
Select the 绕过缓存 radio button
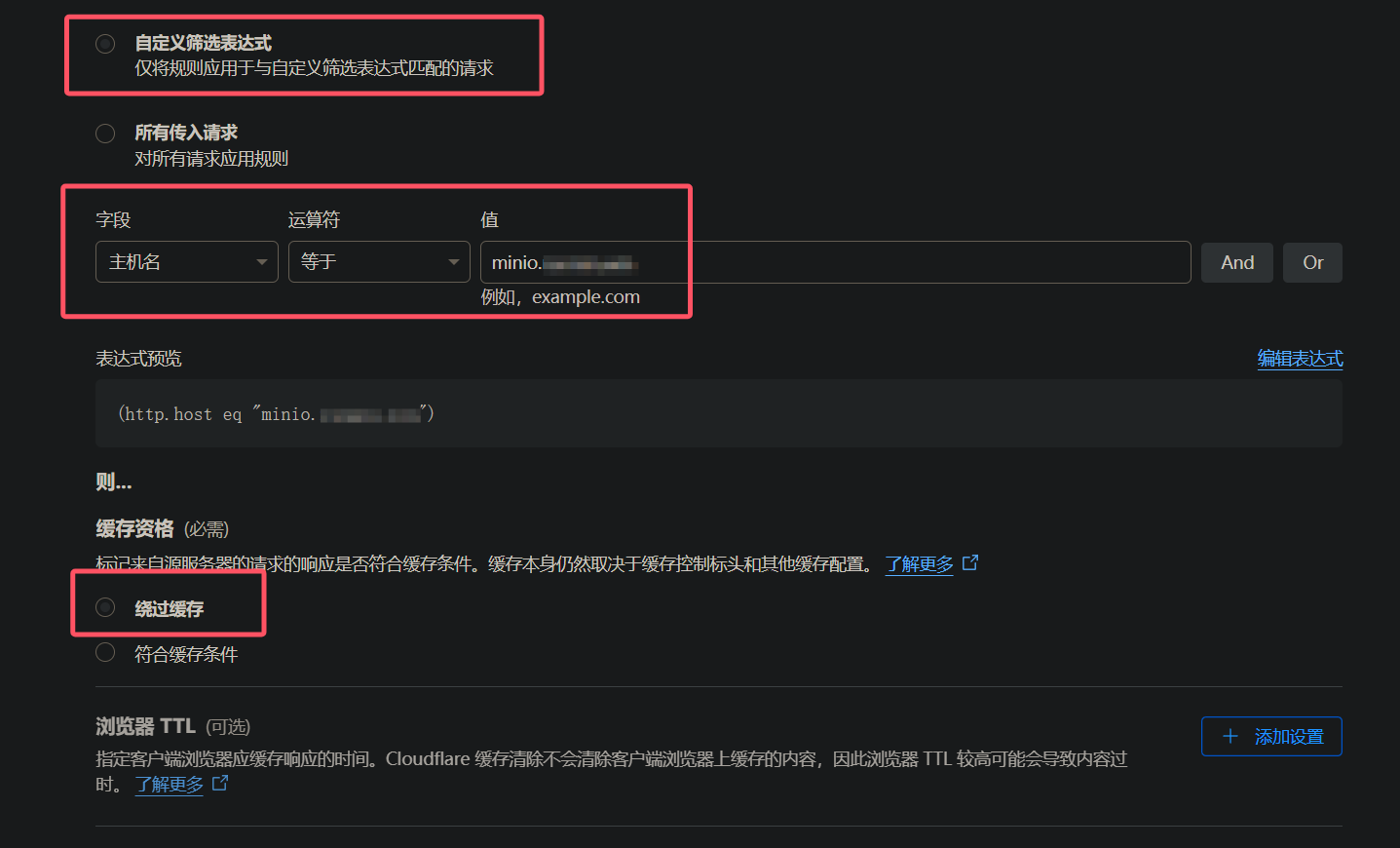pyautogui.click(x=105, y=608)
